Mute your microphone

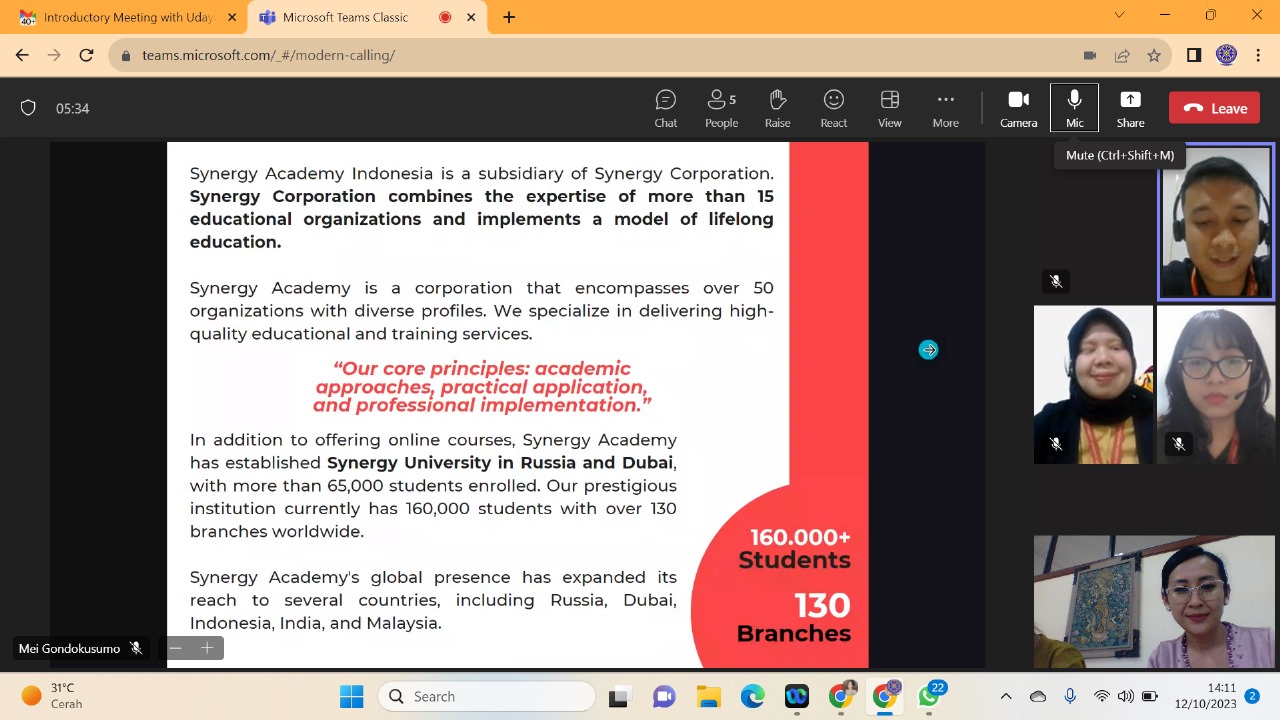tap(1074, 107)
